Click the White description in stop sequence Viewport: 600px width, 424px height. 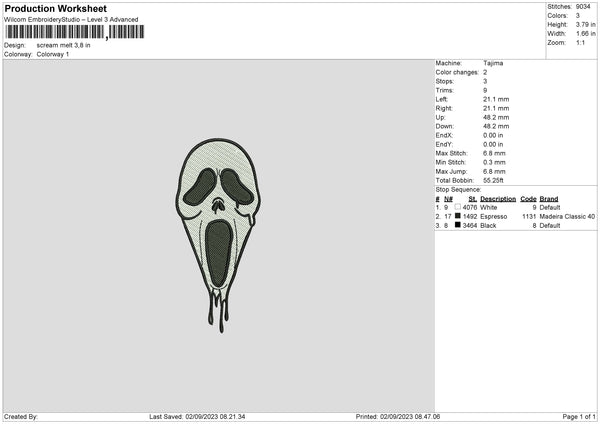tap(489, 207)
